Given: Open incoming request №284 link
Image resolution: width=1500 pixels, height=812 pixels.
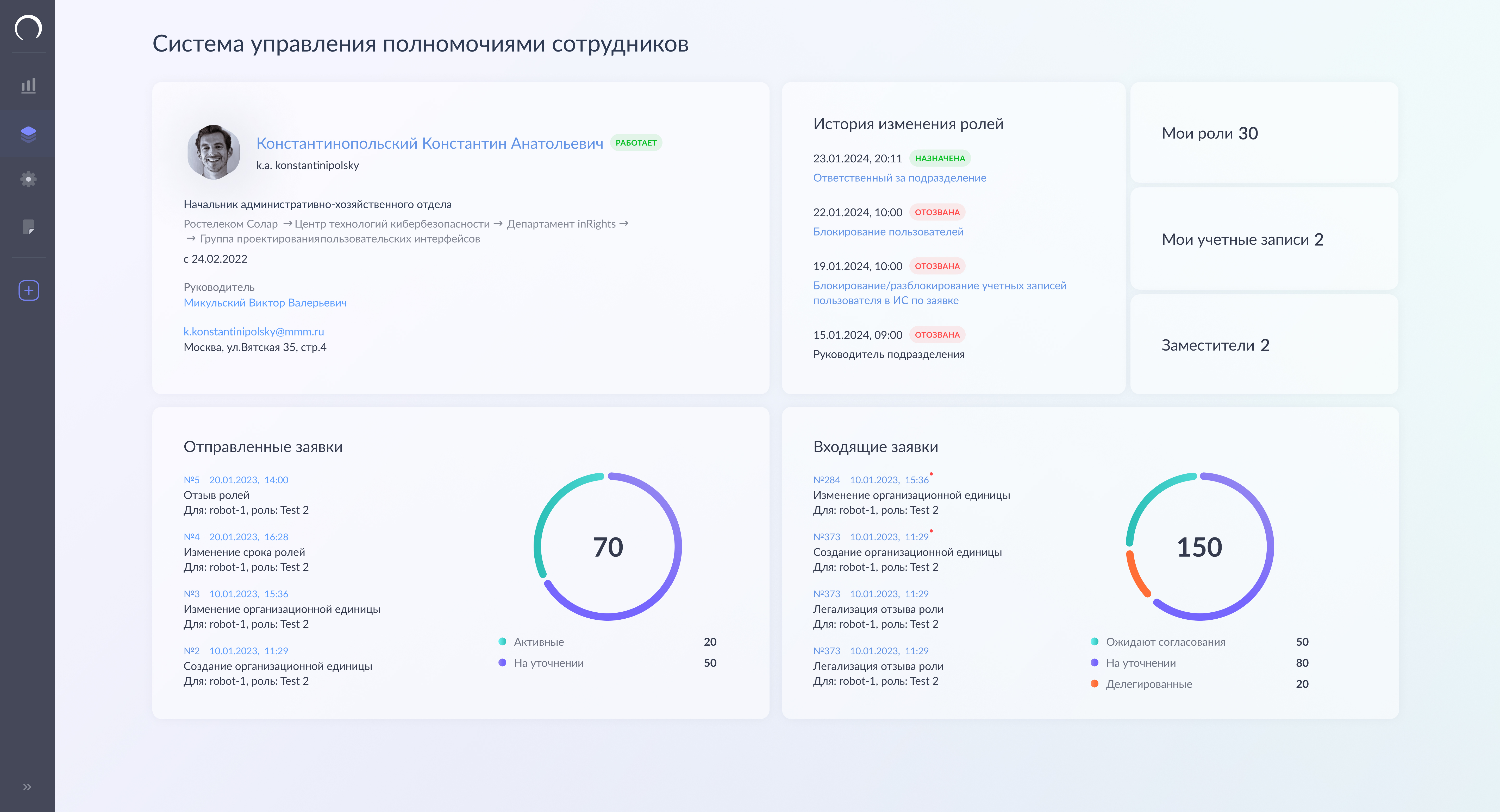Looking at the screenshot, I should [826, 480].
